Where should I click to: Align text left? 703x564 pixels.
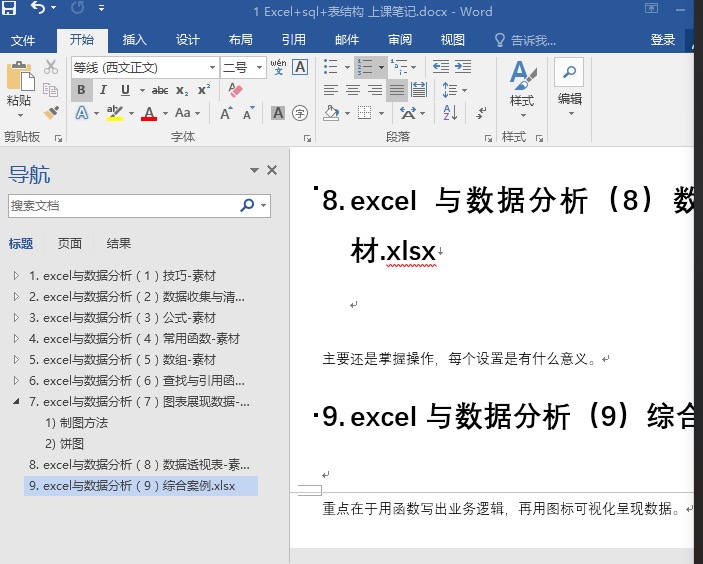coord(331,90)
